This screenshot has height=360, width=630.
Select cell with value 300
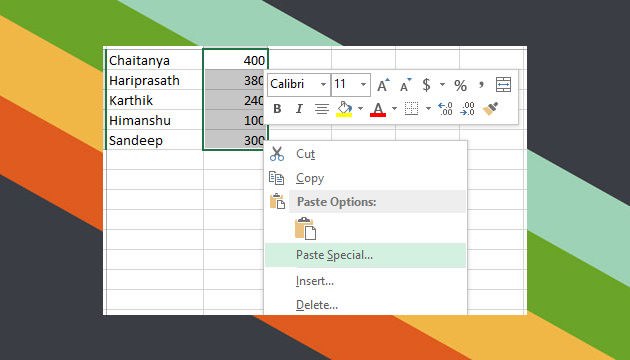234,140
